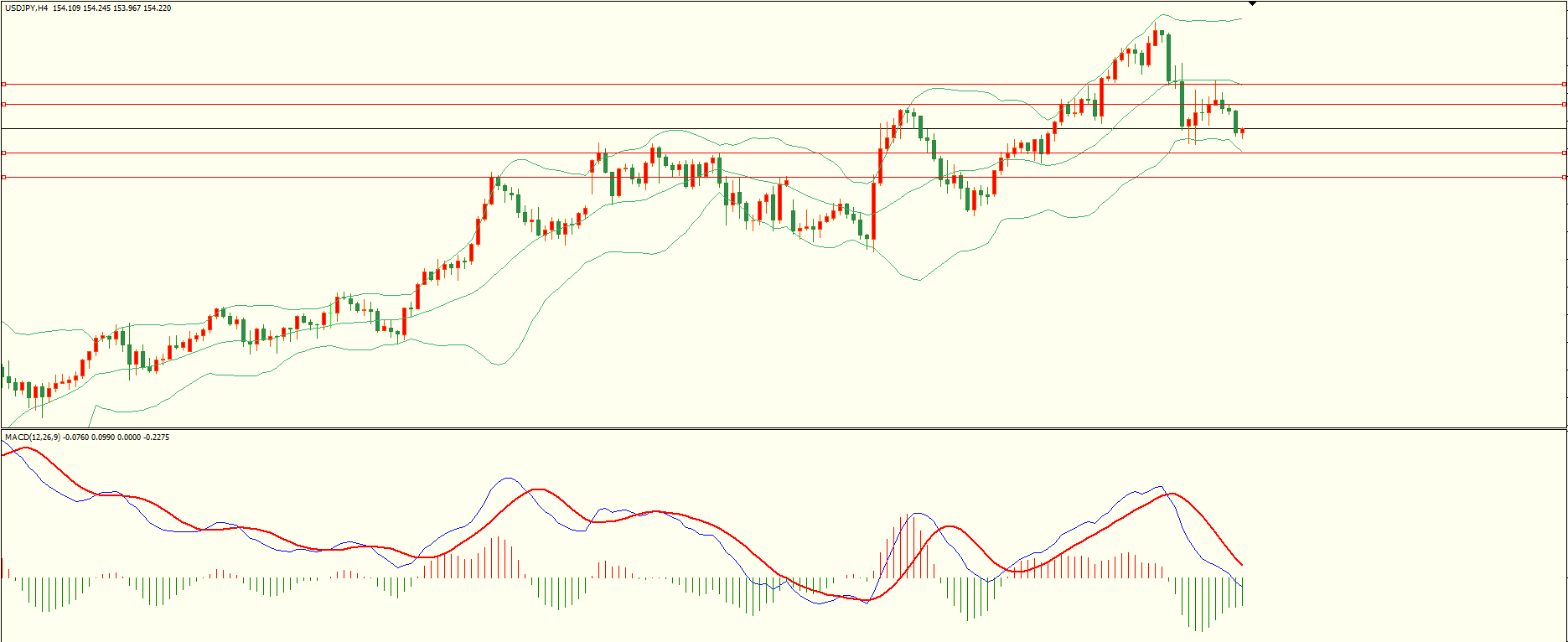The height and width of the screenshot is (642, 1568).
Task: Click the black chart shift triangle marker
Action: (1252, 3)
